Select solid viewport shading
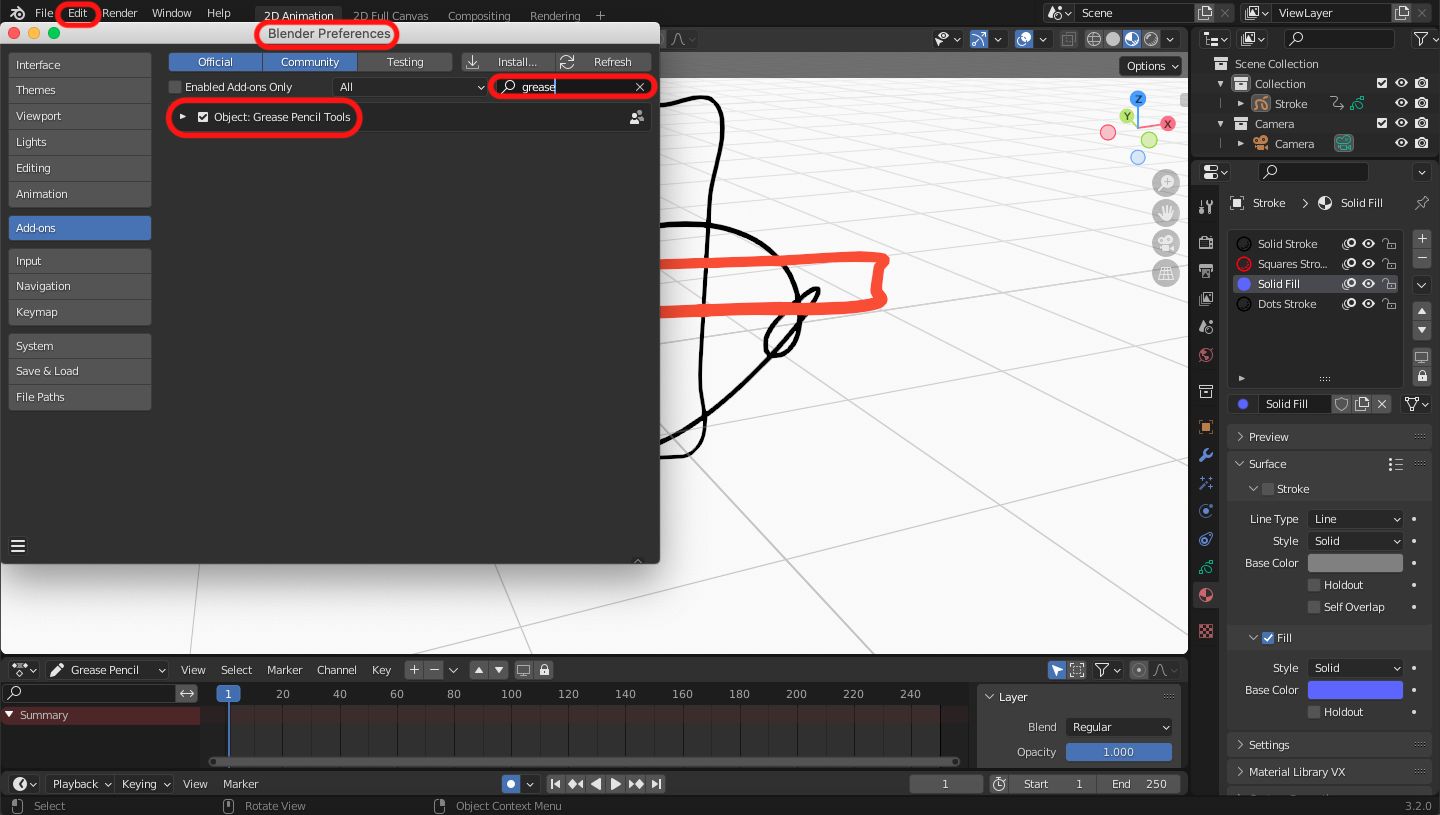The width and height of the screenshot is (1440, 815). coord(1113,39)
